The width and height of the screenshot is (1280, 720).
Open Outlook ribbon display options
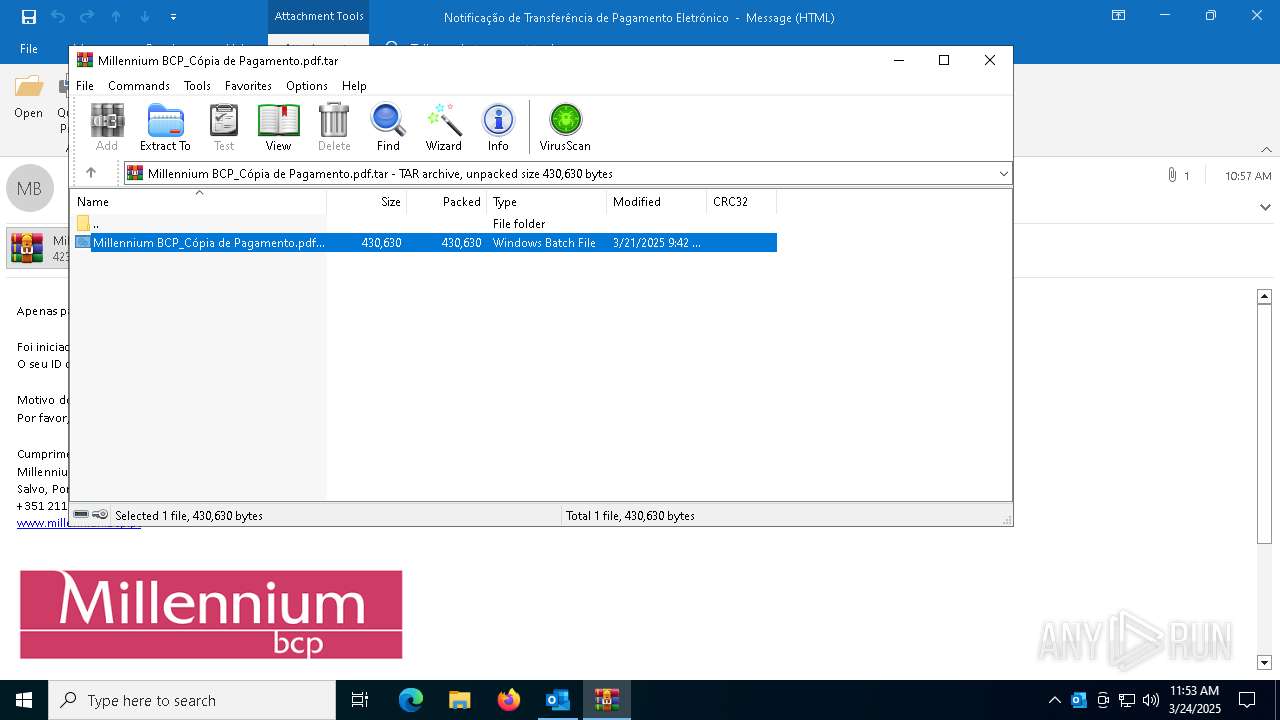click(x=1118, y=17)
